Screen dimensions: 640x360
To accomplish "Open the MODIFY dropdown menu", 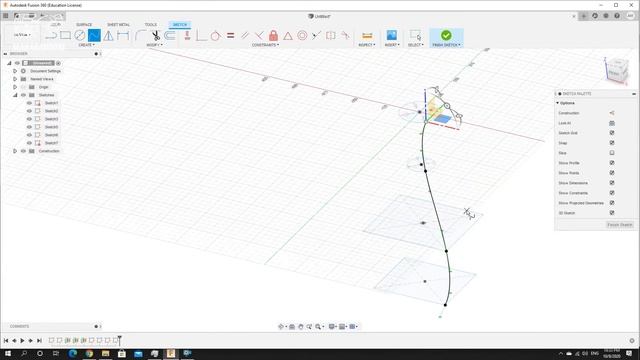I will (155, 45).
